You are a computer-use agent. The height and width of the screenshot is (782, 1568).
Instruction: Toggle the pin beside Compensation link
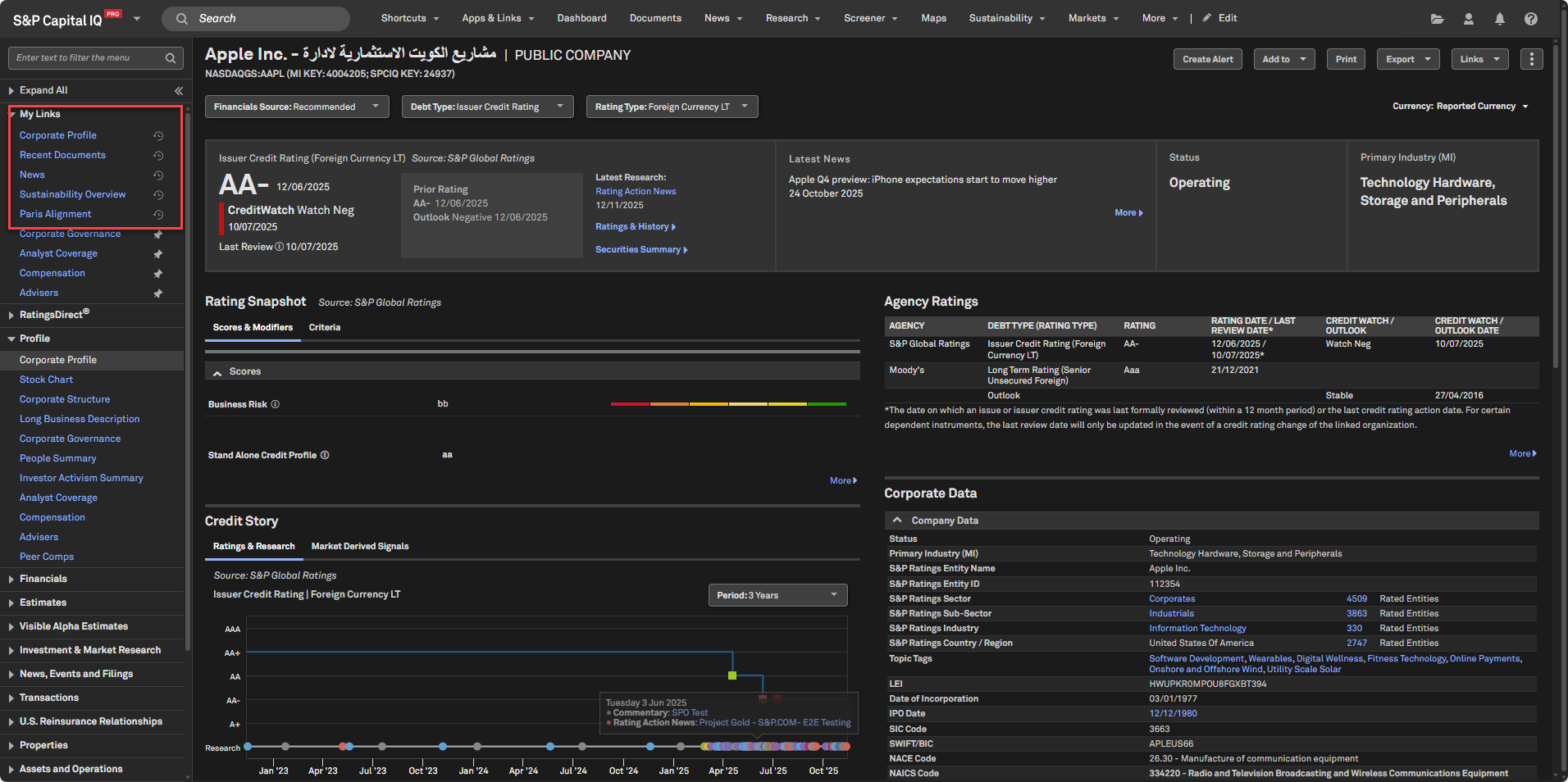tap(158, 274)
